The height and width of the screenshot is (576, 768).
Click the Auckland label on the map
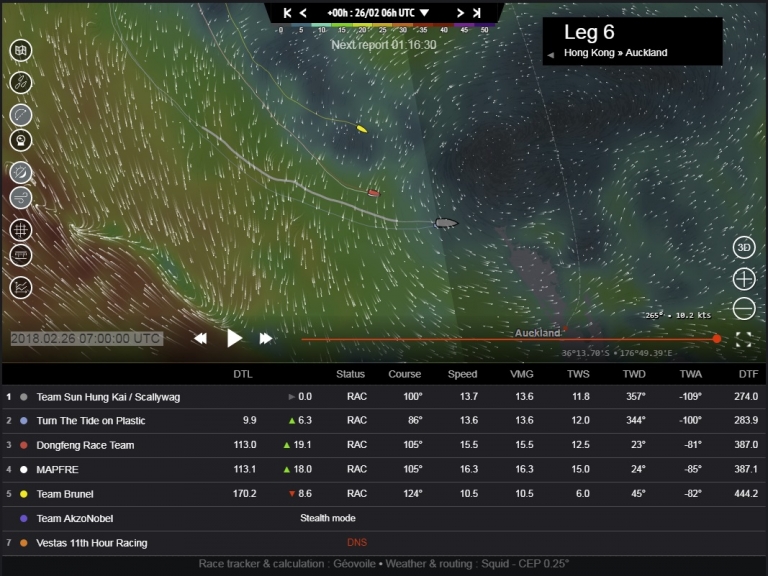(537, 333)
